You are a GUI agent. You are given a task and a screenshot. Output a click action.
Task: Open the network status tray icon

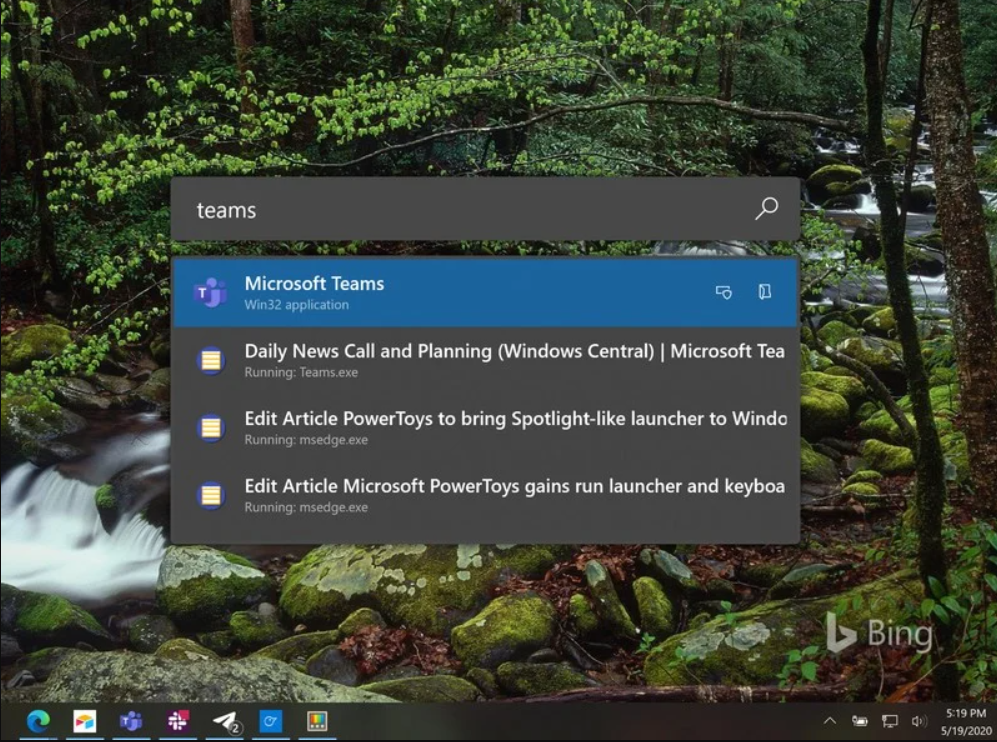click(890, 721)
